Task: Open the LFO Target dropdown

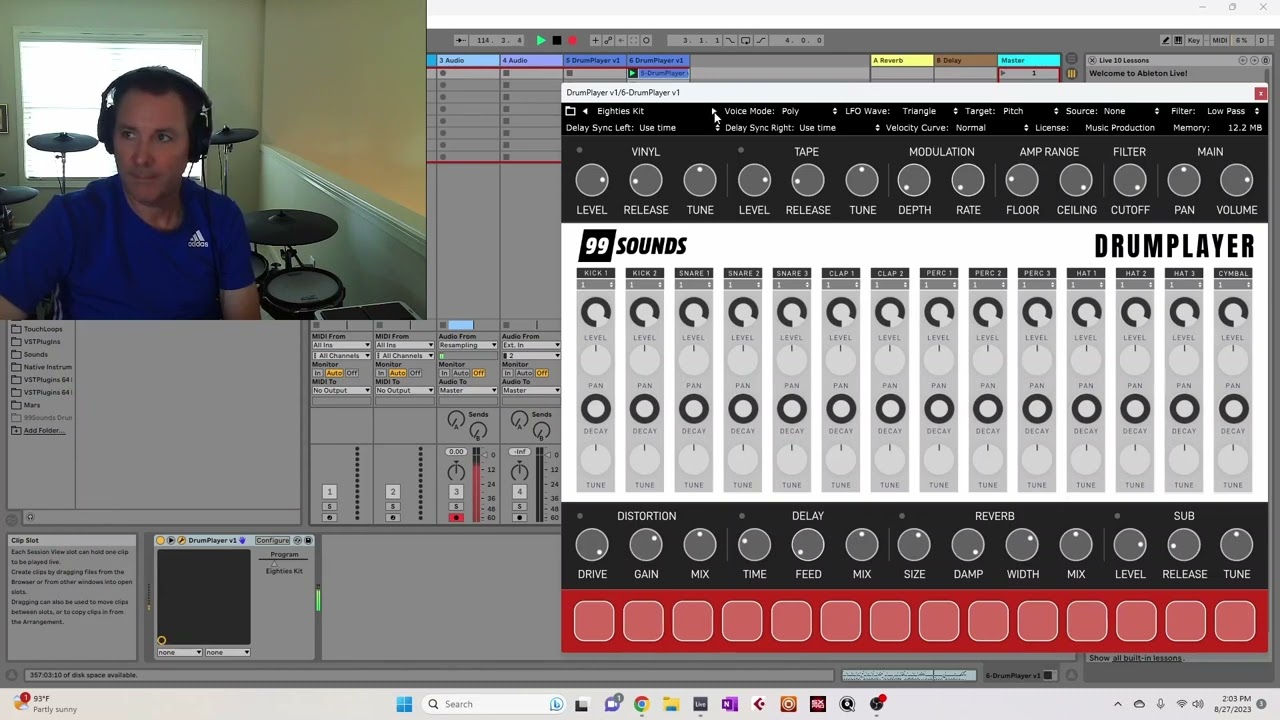Action: pos(1029,111)
